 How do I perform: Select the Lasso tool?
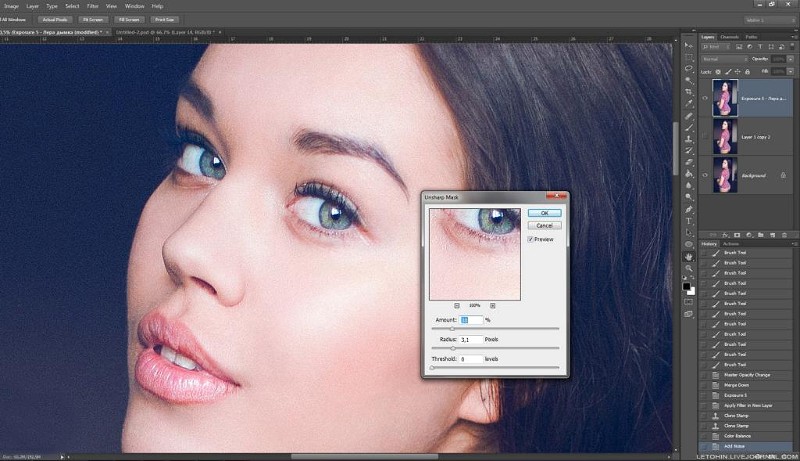click(689, 67)
